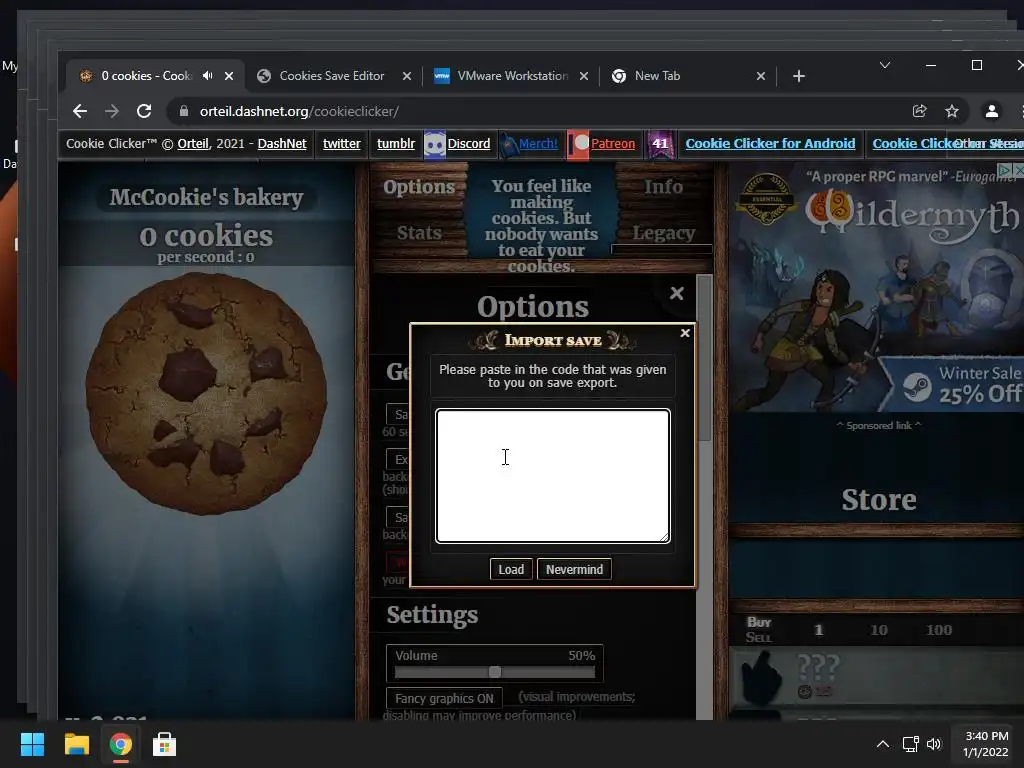Open File Explorer from taskbar
Screen dimensions: 1024x768
coord(76,744)
